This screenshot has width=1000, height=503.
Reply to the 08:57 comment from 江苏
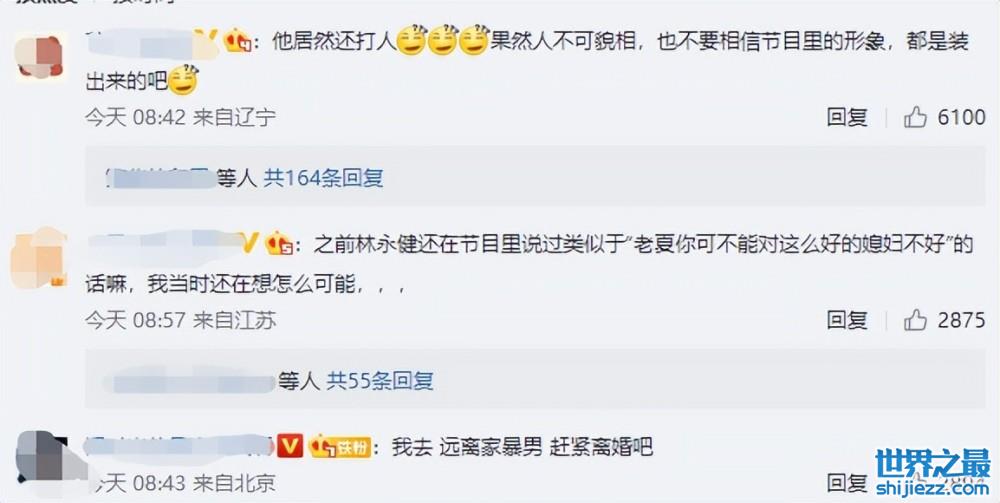pyautogui.click(x=847, y=319)
